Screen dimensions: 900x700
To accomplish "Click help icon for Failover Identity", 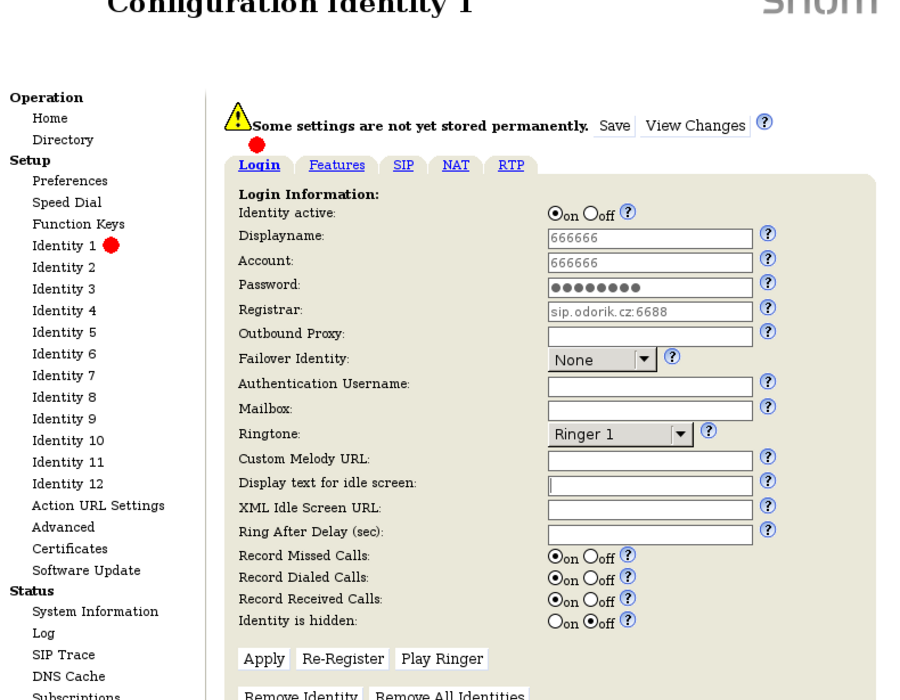I will coord(672,357).
